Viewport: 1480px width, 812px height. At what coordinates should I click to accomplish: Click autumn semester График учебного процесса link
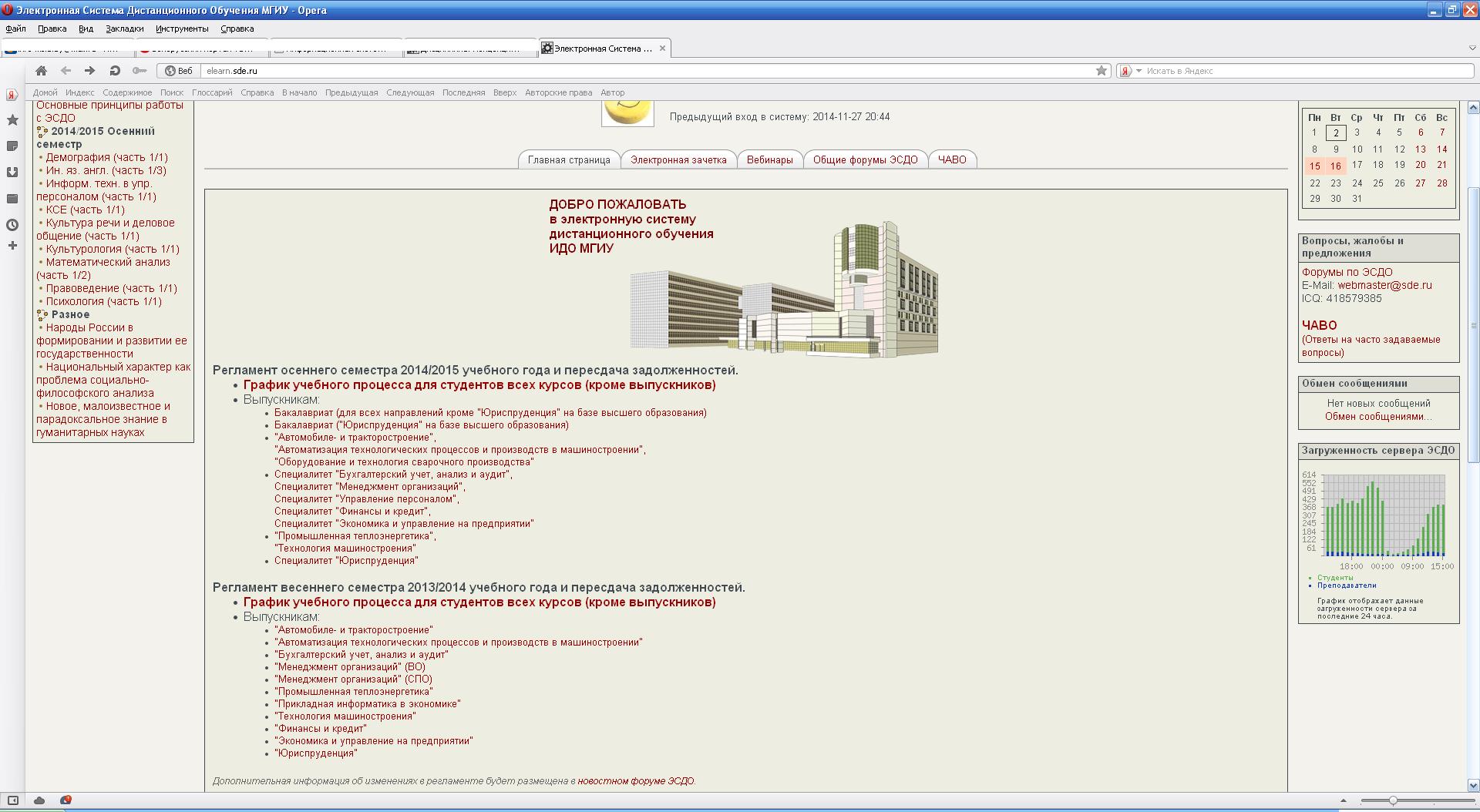[x=479, y=385]
